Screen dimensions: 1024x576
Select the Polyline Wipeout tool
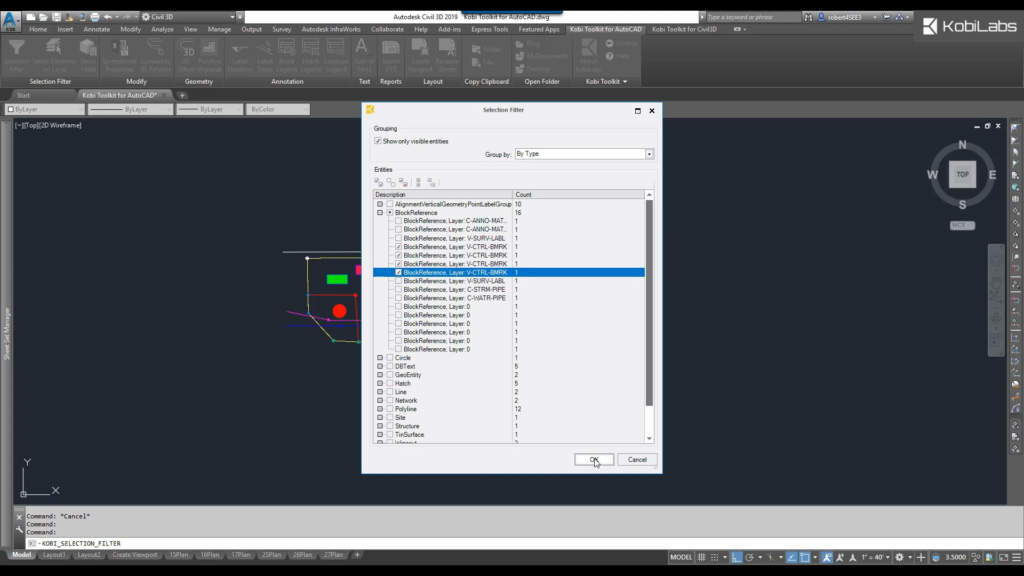pyautogui.click(x=210, y=56)
